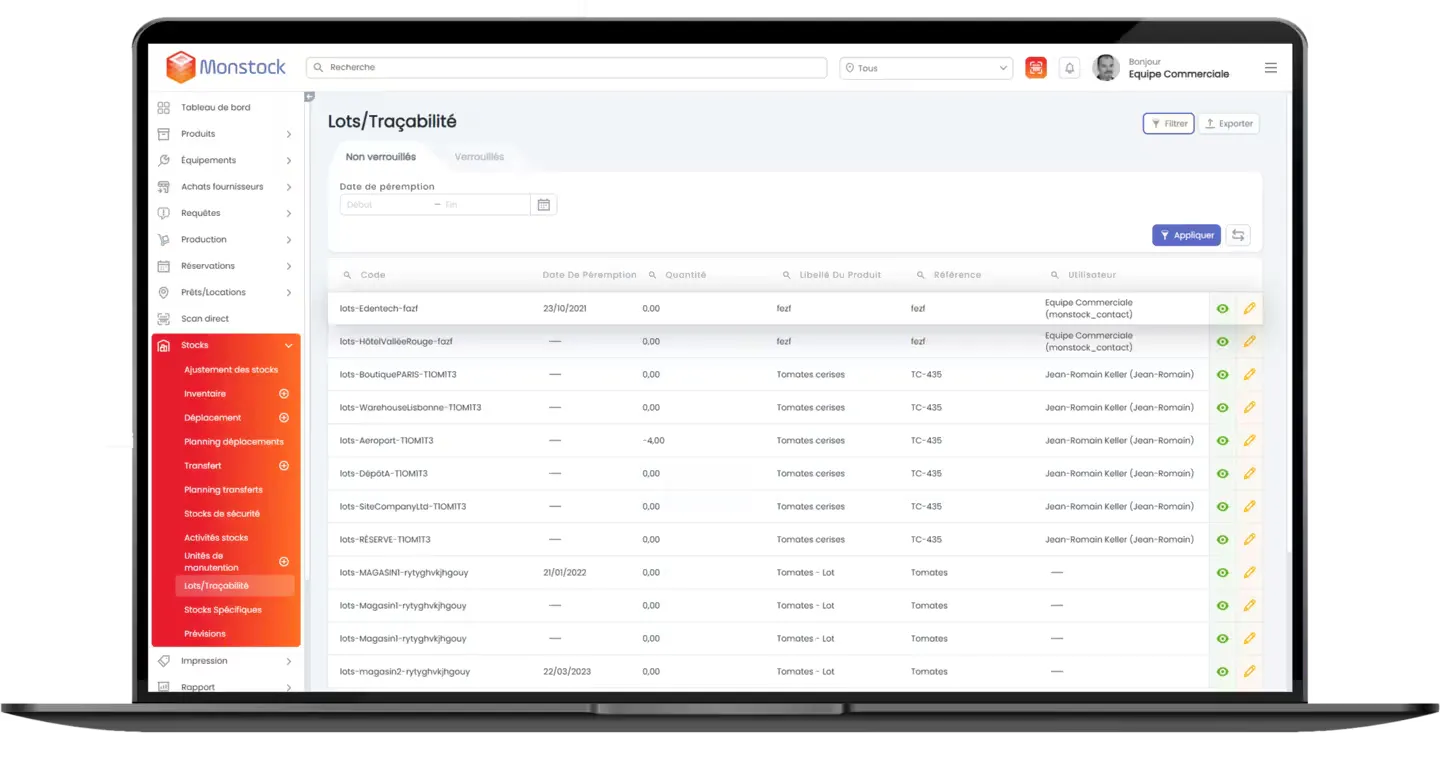Edit lot lots-RÉSERVE-T1OM1T3 with pencil icon
Image resolution: width=1440 pixels, height=758 pixels.
pyautogui.click(x=1249, y=540)
